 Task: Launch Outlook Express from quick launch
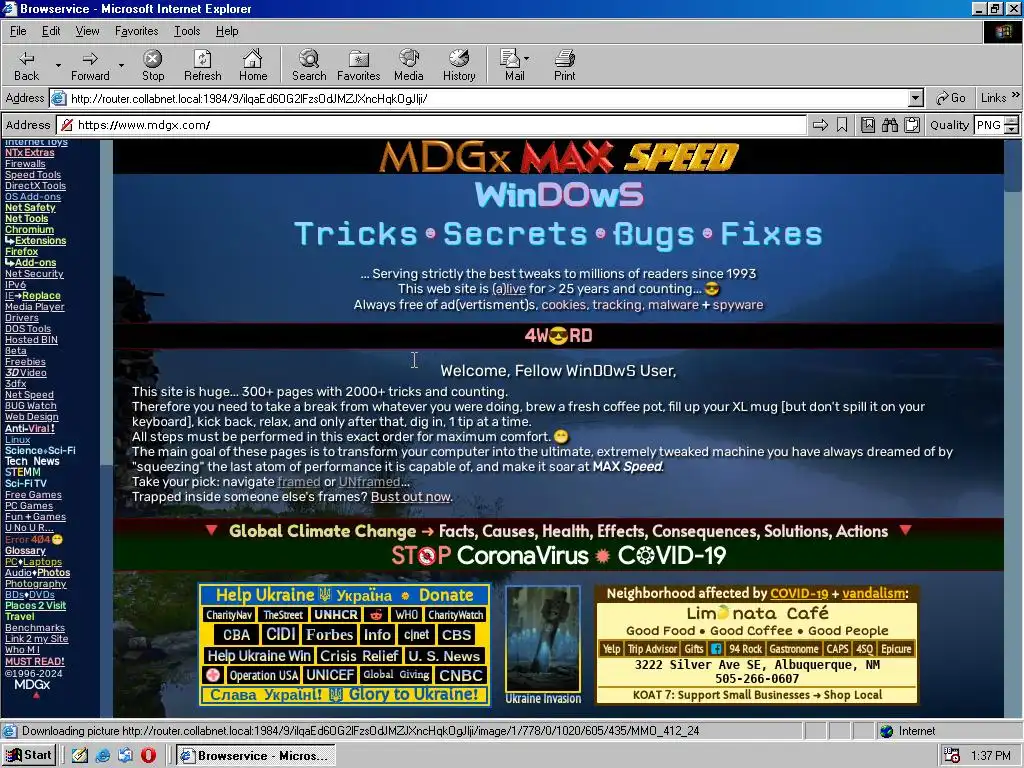click(125, 756)
